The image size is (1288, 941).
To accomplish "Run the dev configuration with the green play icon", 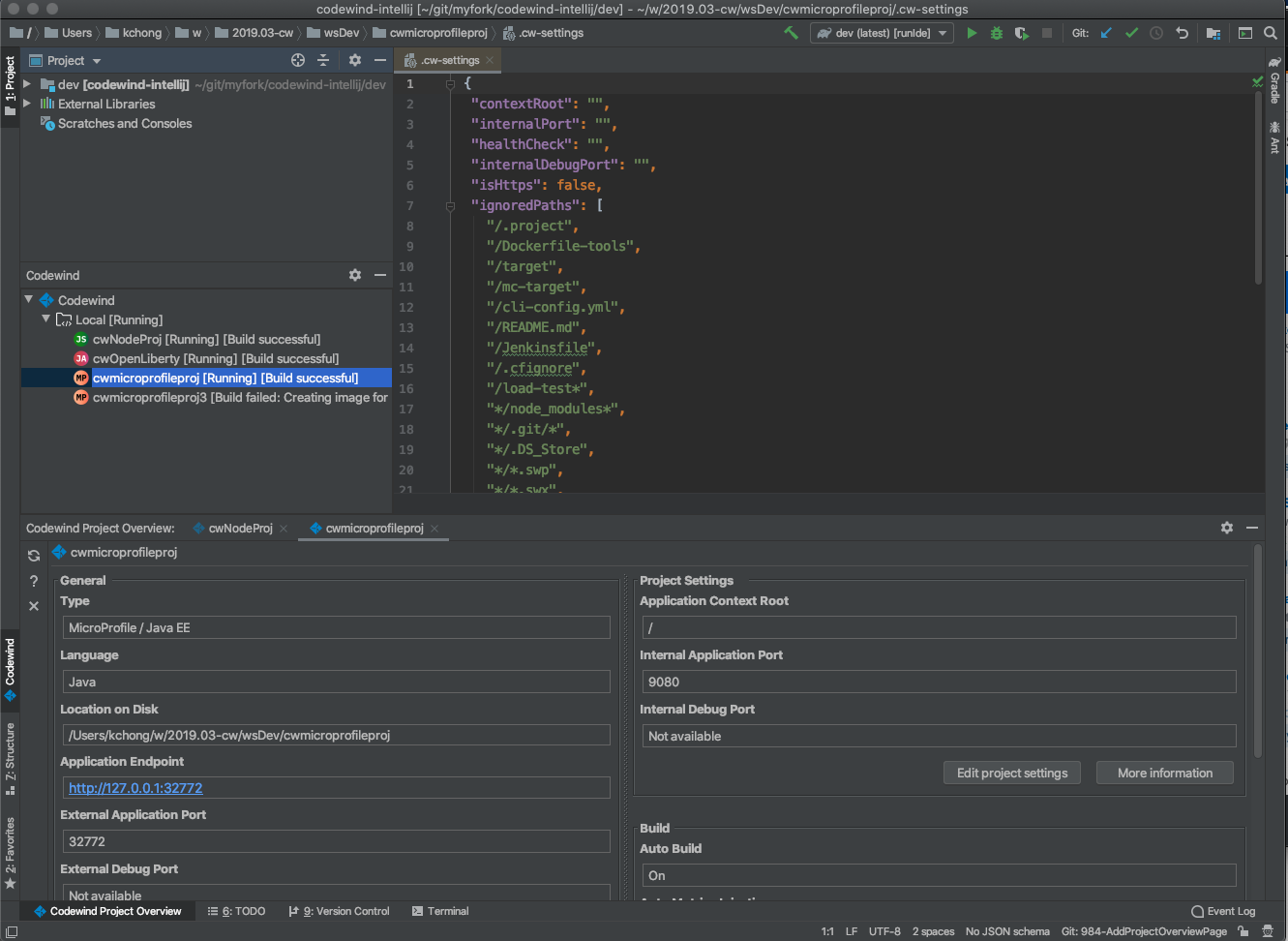I will pos(972,32).
